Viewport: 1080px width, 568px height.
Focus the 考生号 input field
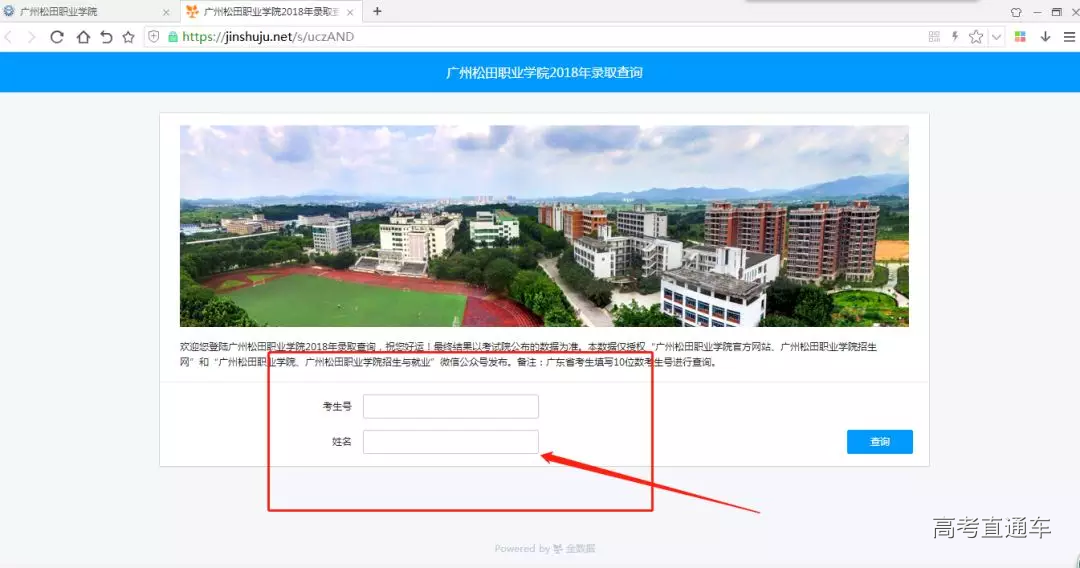[x=450, y=406]
